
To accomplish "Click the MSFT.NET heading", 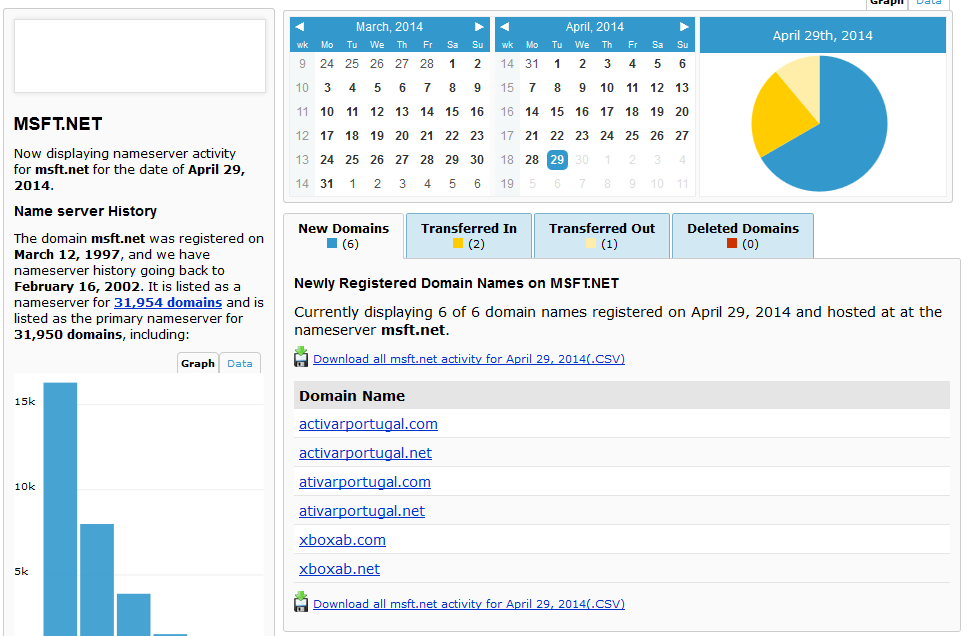I will pos(58,124).
